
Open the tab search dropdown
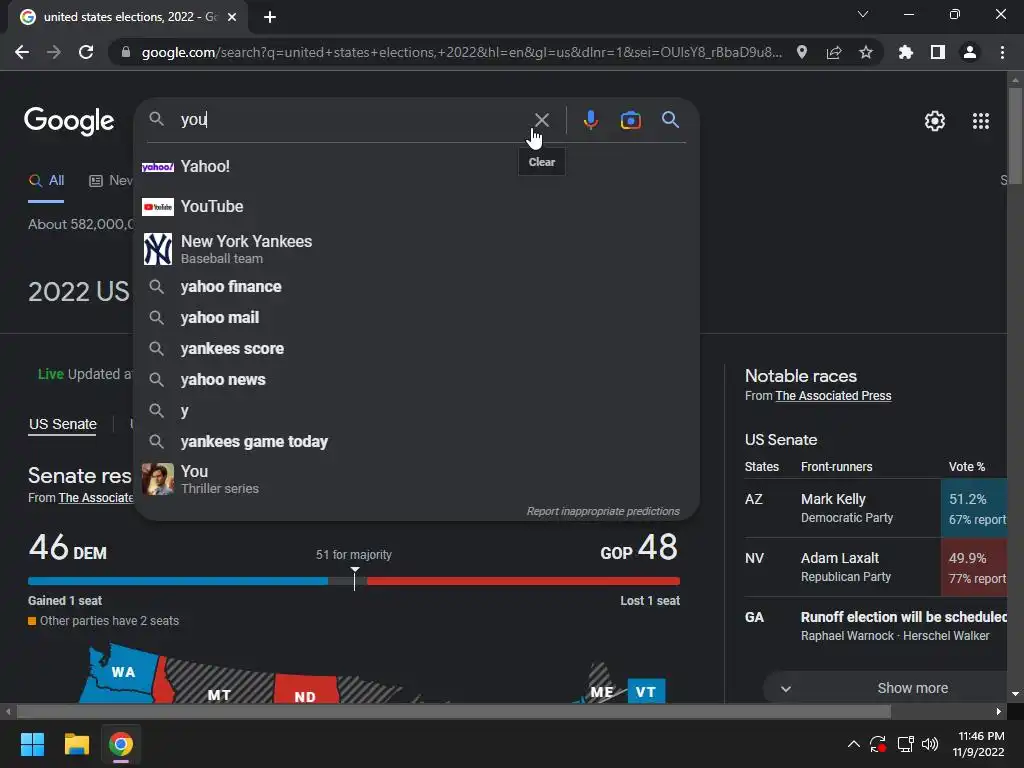[863, 14]
